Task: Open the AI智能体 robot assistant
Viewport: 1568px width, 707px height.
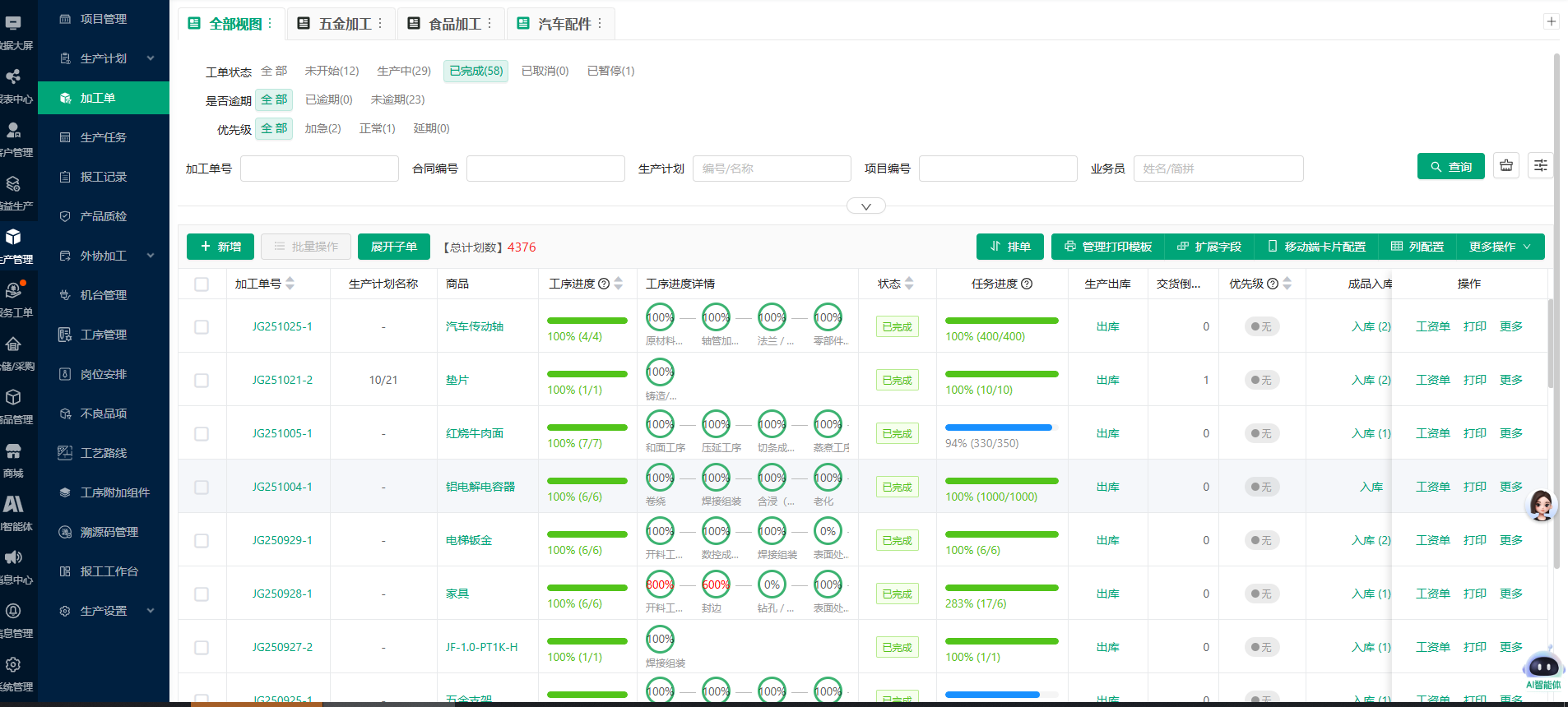Action: point(1542,669)
